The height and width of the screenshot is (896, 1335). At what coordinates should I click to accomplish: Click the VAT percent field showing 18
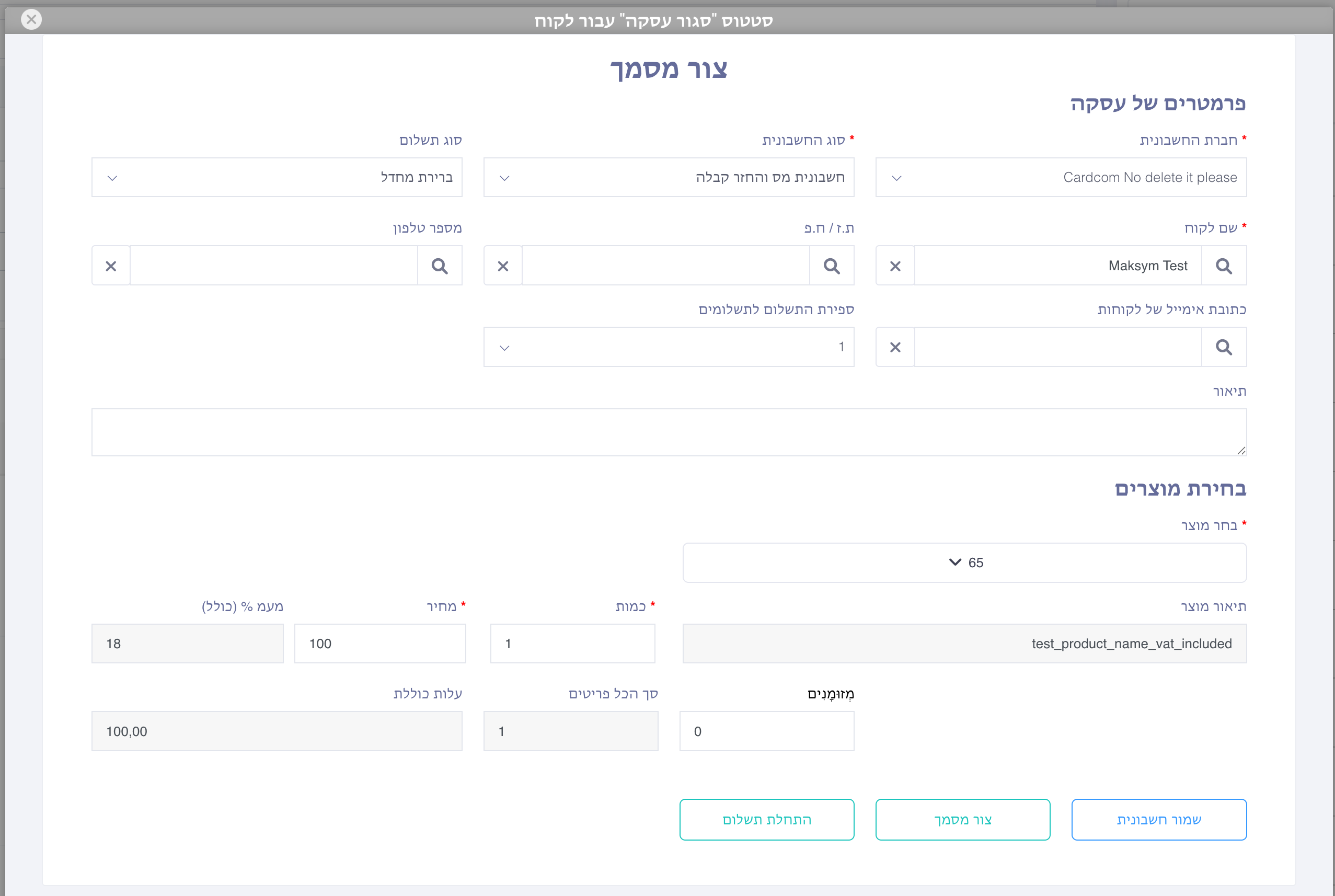pyautogui.click(x=187, y=644)
